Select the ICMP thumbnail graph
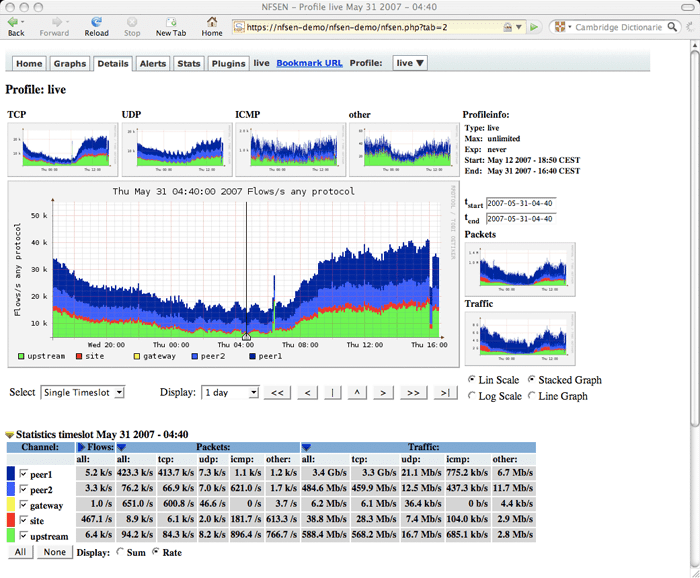The height and width of the screenshot is (578, 700). (291, 150)
